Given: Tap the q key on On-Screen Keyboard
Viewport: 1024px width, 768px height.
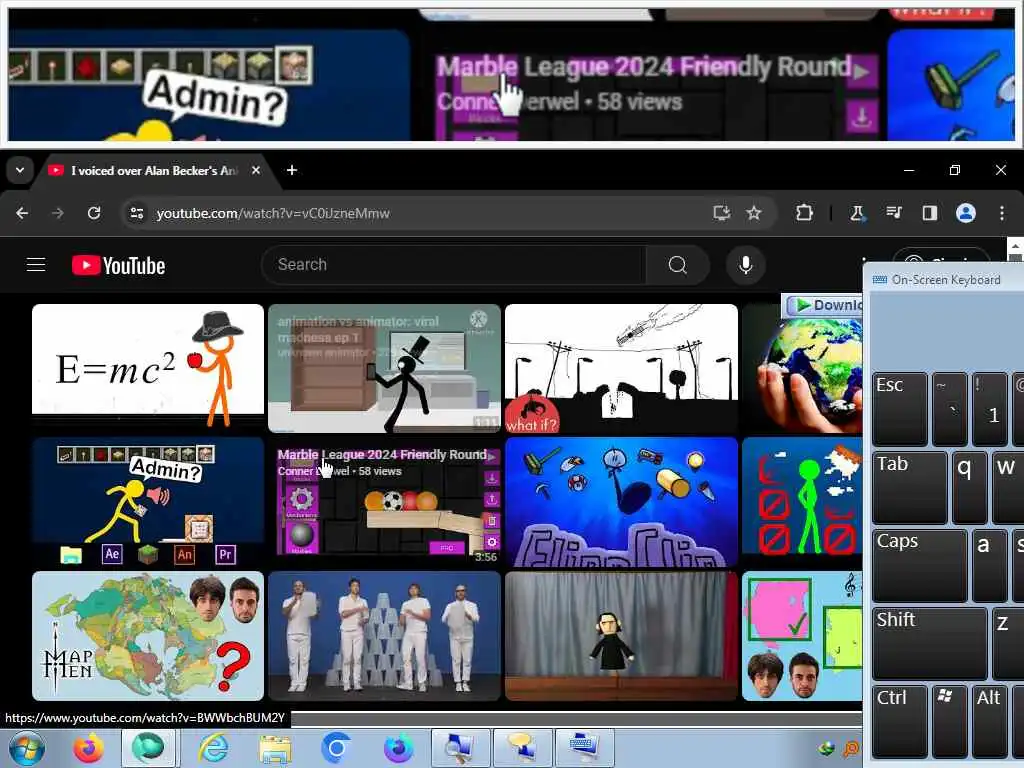Looking at the screenshot, I should 969,487.
